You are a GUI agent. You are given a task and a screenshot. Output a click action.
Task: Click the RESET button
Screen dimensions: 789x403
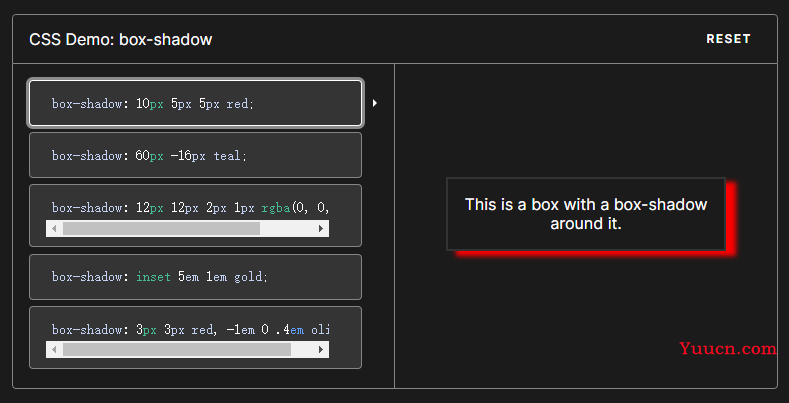click(728, 39)
